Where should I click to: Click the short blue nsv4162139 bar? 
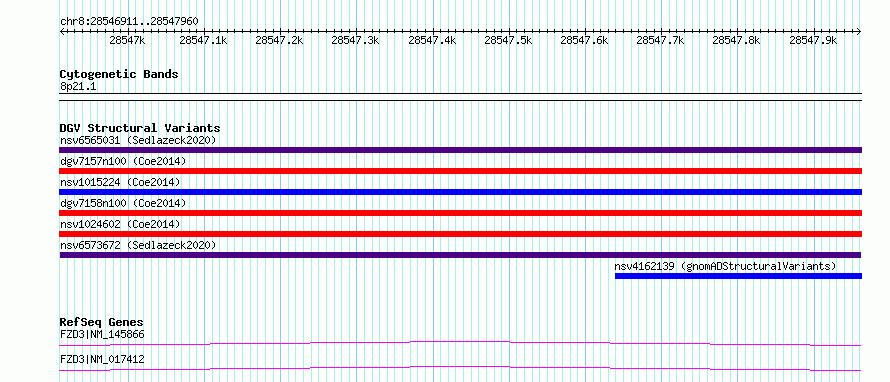738,276
